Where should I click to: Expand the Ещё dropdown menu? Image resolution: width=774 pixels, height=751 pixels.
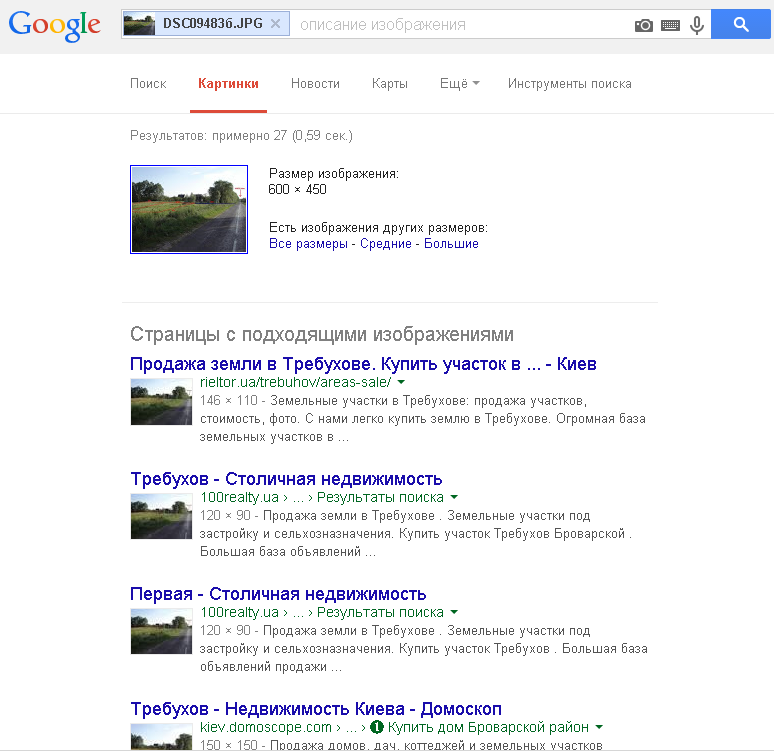459,84
